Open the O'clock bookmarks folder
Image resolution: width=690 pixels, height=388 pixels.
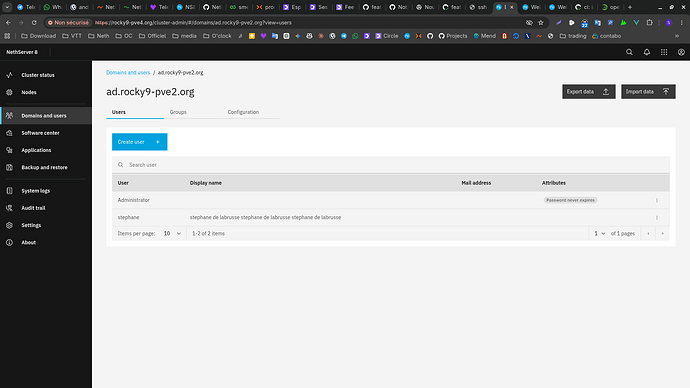217,36
